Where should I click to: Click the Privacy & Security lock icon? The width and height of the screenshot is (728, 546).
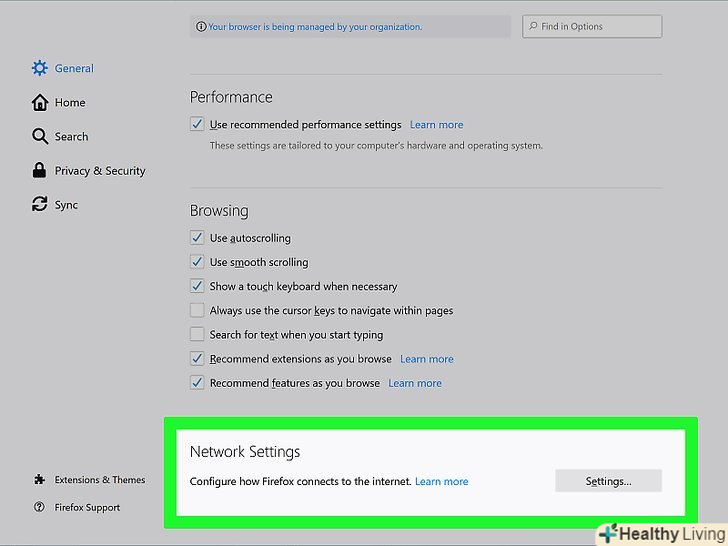coord(40,171)
